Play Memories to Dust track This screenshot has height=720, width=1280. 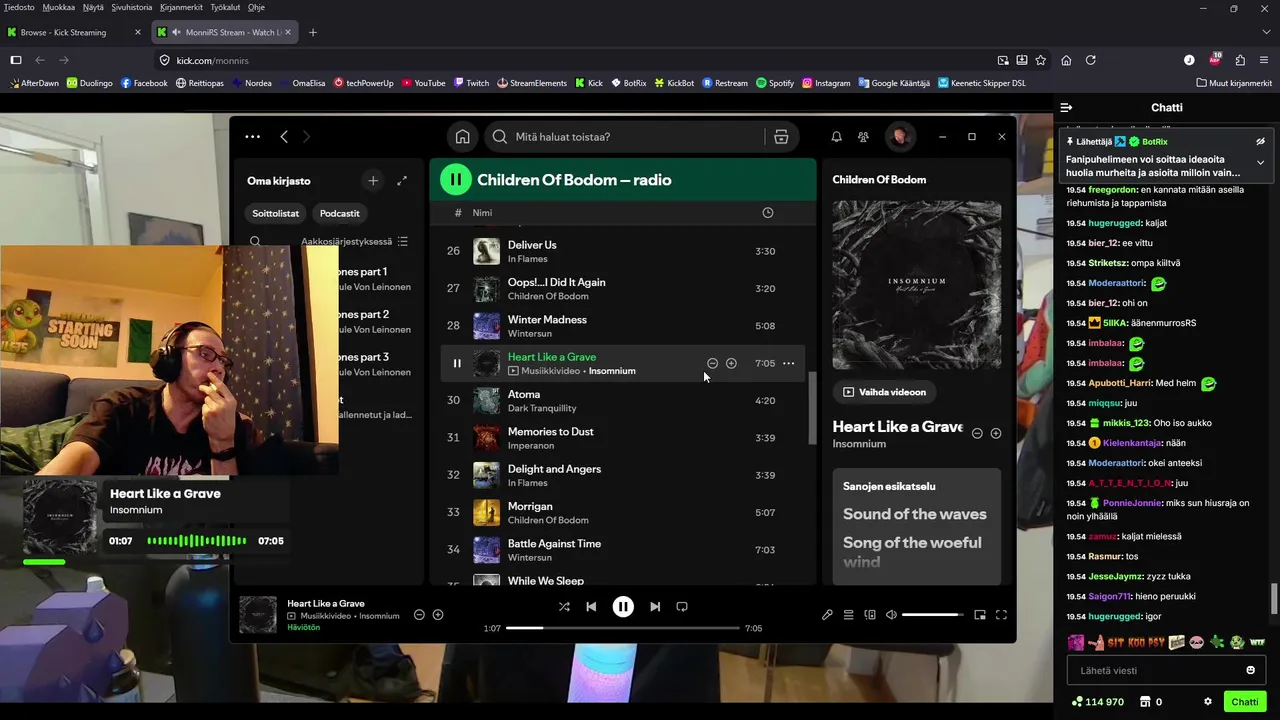click(623, 438)
